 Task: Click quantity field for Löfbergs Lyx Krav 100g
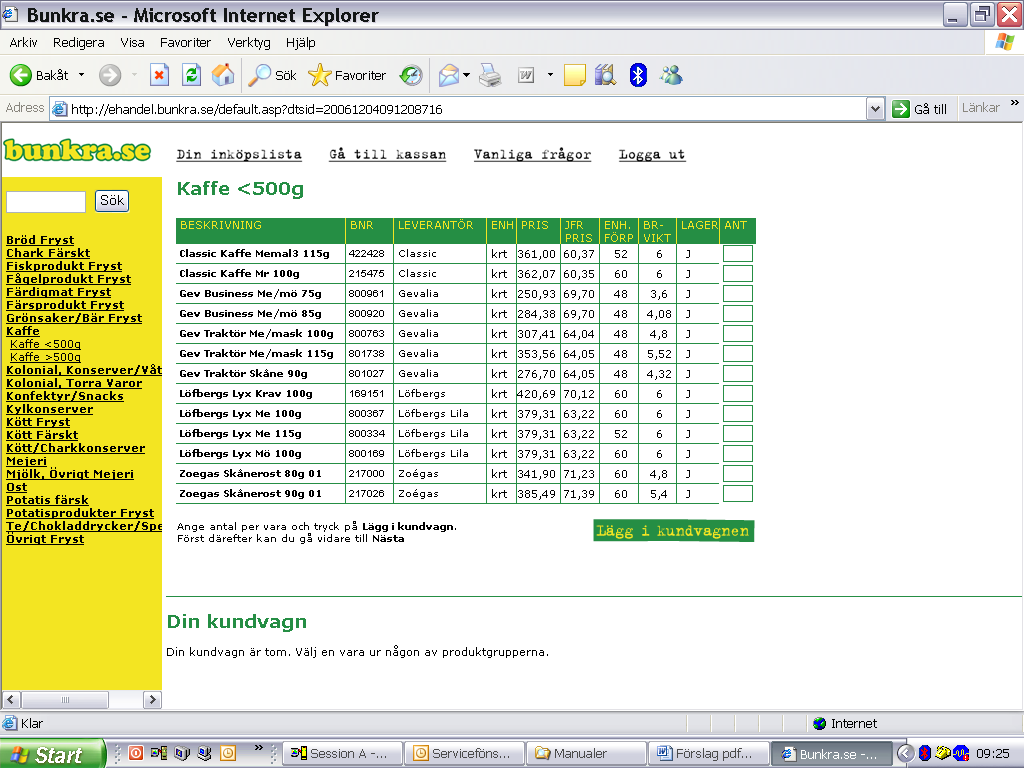click(738, 394)
